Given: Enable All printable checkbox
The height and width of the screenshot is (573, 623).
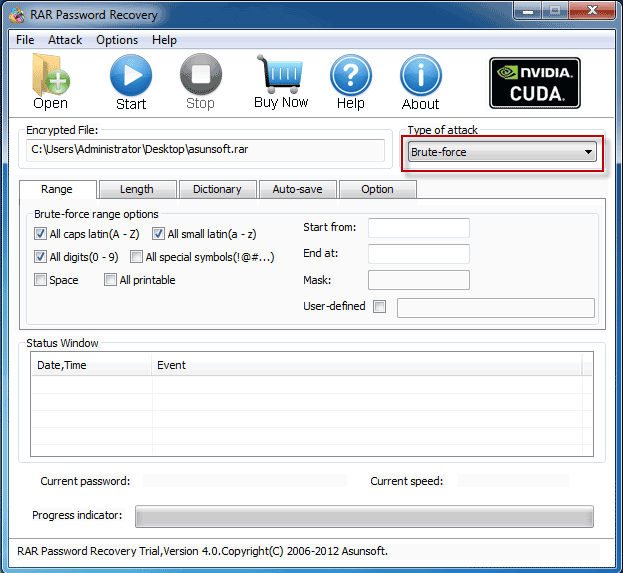Looking at the screenshot, I should (x=110, y=280).
